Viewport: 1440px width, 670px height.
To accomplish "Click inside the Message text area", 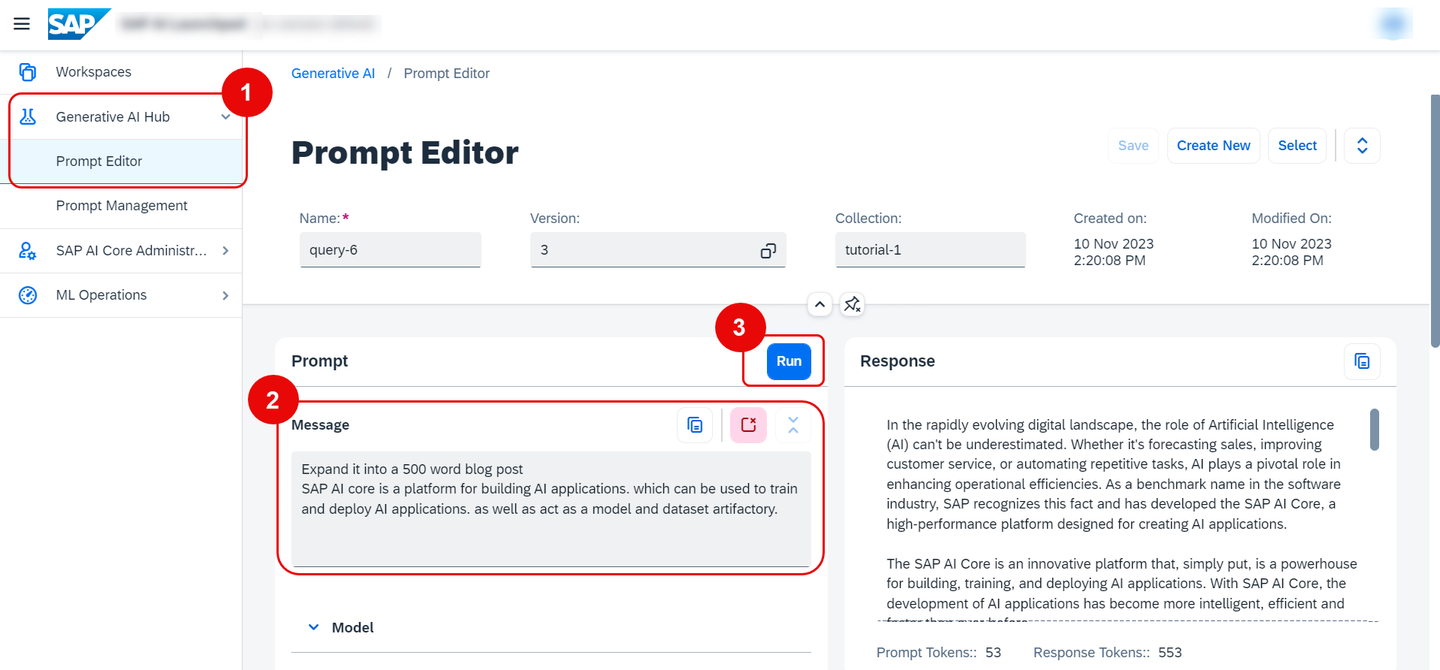I will tap(551, 509).
